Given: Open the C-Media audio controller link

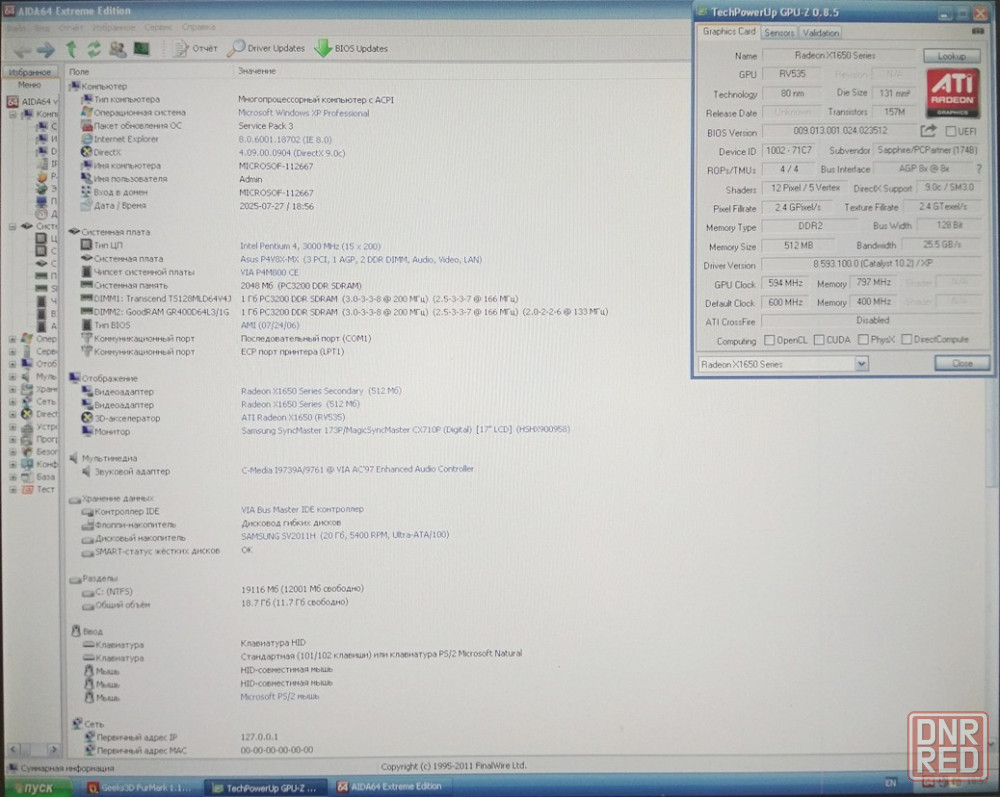Looking at the screenshot, I should pos(357,469).
